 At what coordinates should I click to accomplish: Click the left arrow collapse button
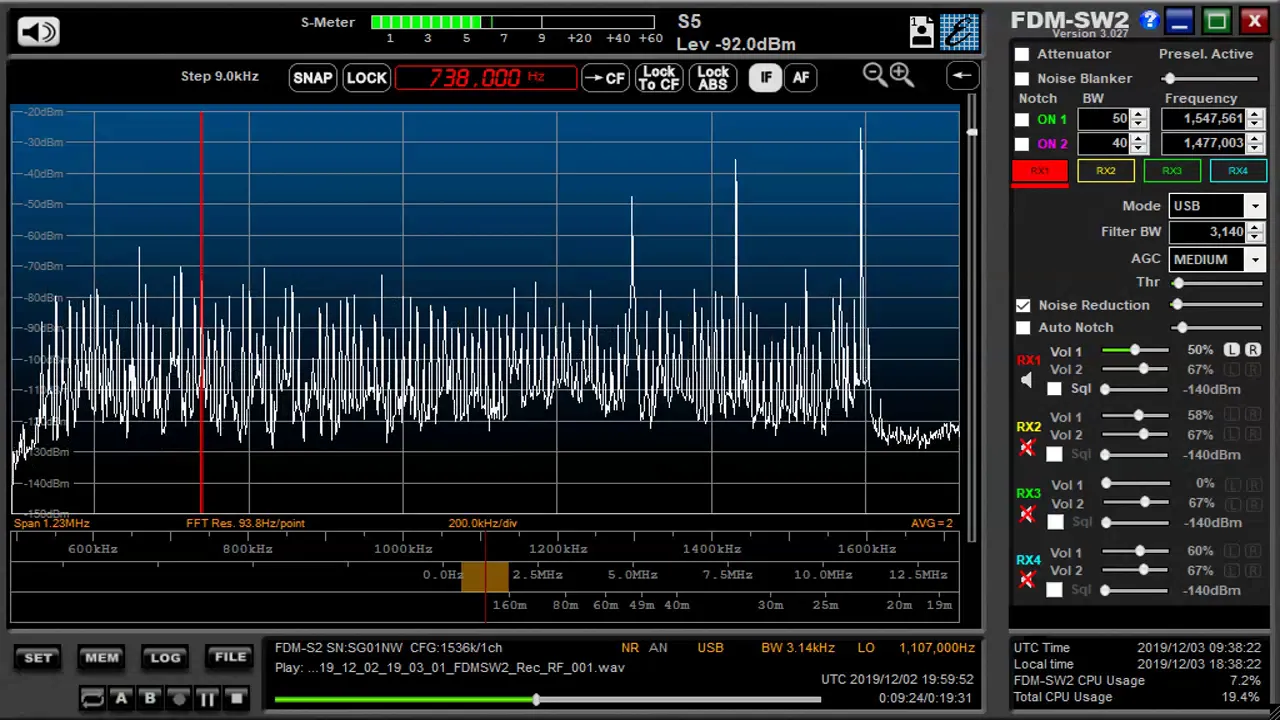click(962, 76)
